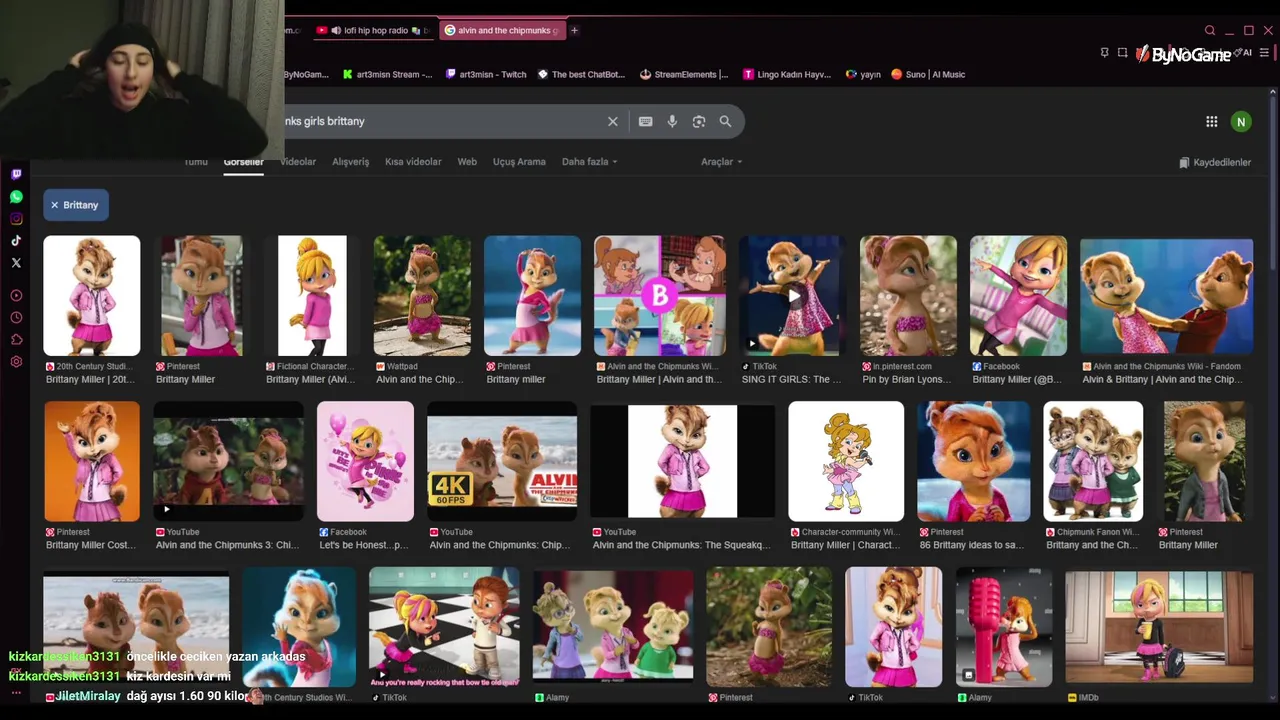The height and width of the screenshot is (720, 1280).
Task: Open X (Twitter) in the sidebar
Action: (x=16, y=263)
